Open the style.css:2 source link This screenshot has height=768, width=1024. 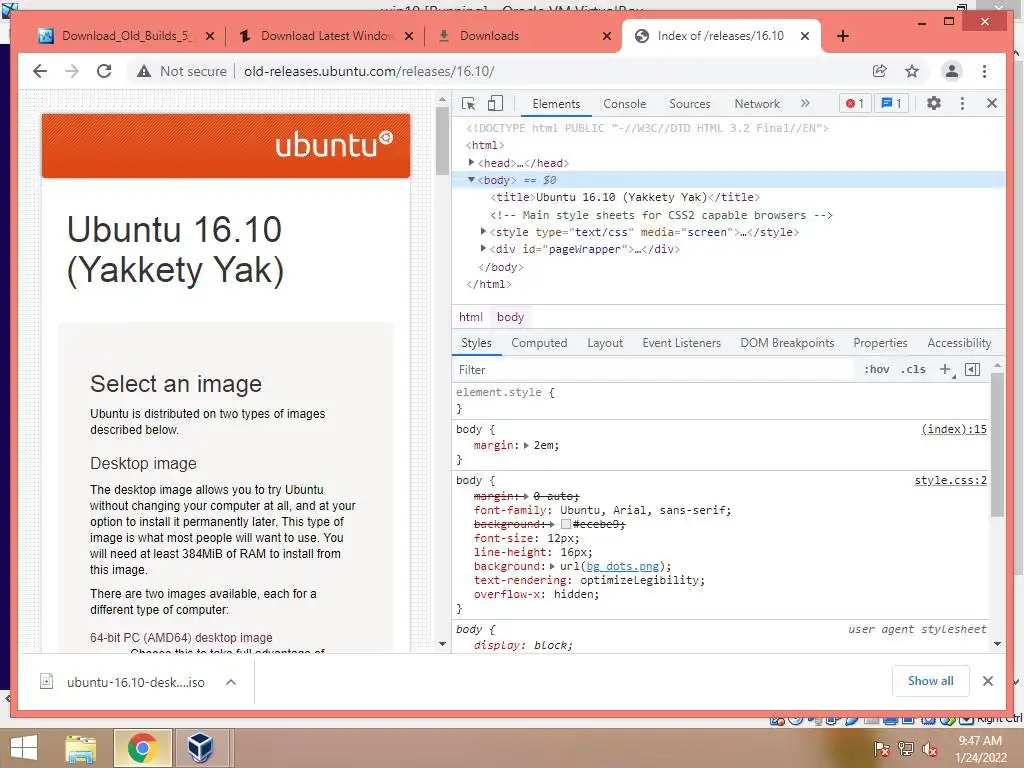tap(950, 480)
